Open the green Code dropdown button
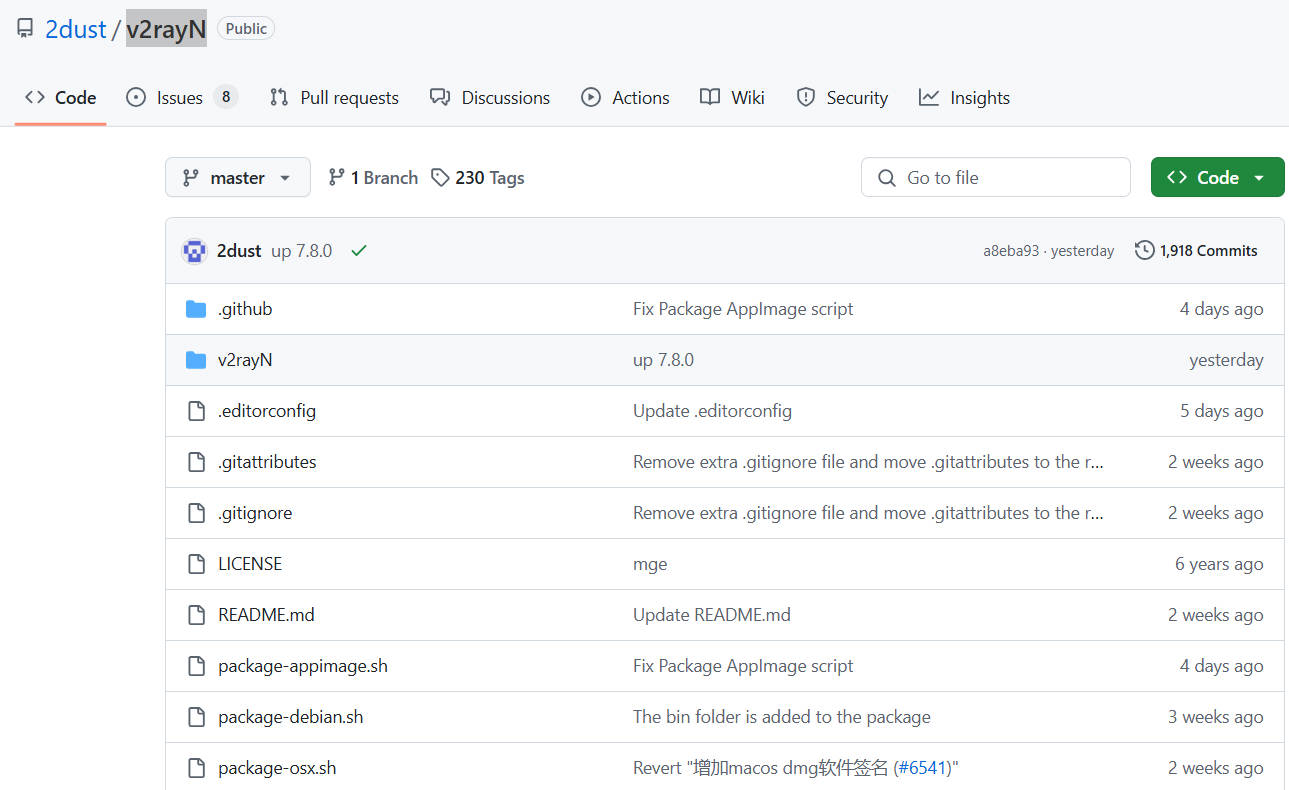Screen dimensions: 1289x790 pyautogui.click(x=1217, y=178)
